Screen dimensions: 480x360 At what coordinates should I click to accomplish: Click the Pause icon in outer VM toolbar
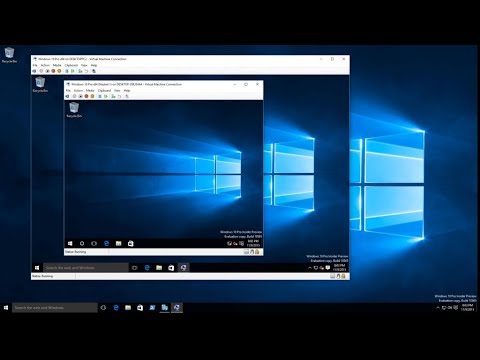(x=67, y=71)
